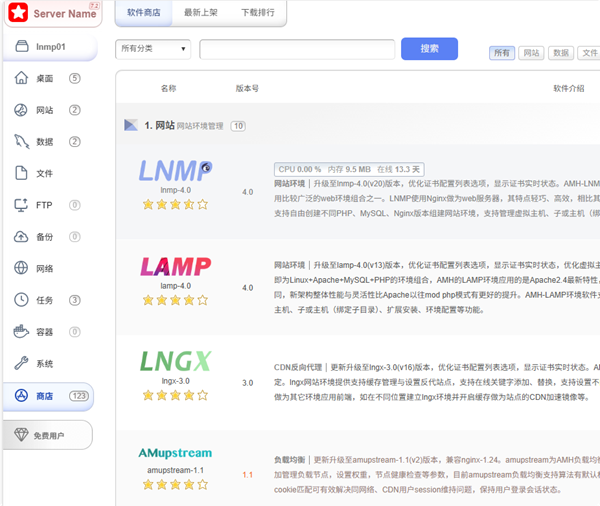The height and width of the screenshot is (506, 600).
Task: Click the LNMP software logo
Action: (175, 170)
